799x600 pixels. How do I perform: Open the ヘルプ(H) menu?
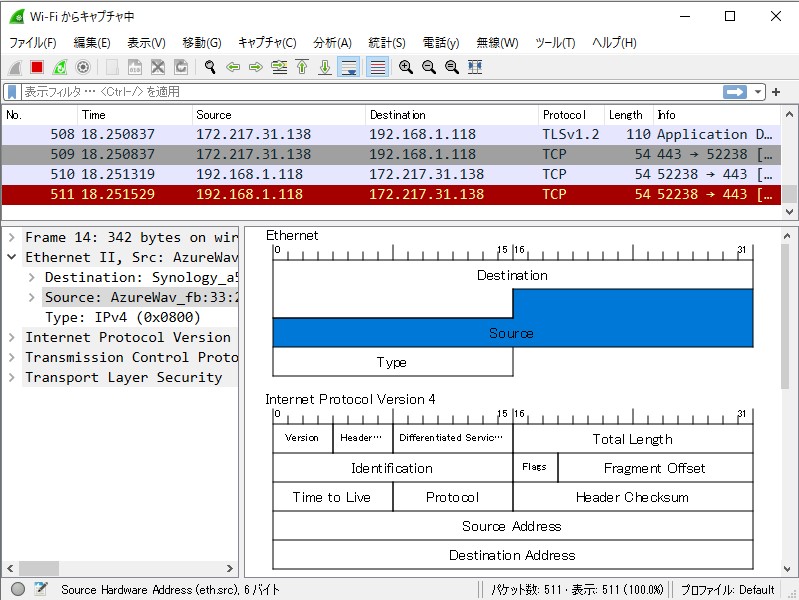click(x=614, y=43)
